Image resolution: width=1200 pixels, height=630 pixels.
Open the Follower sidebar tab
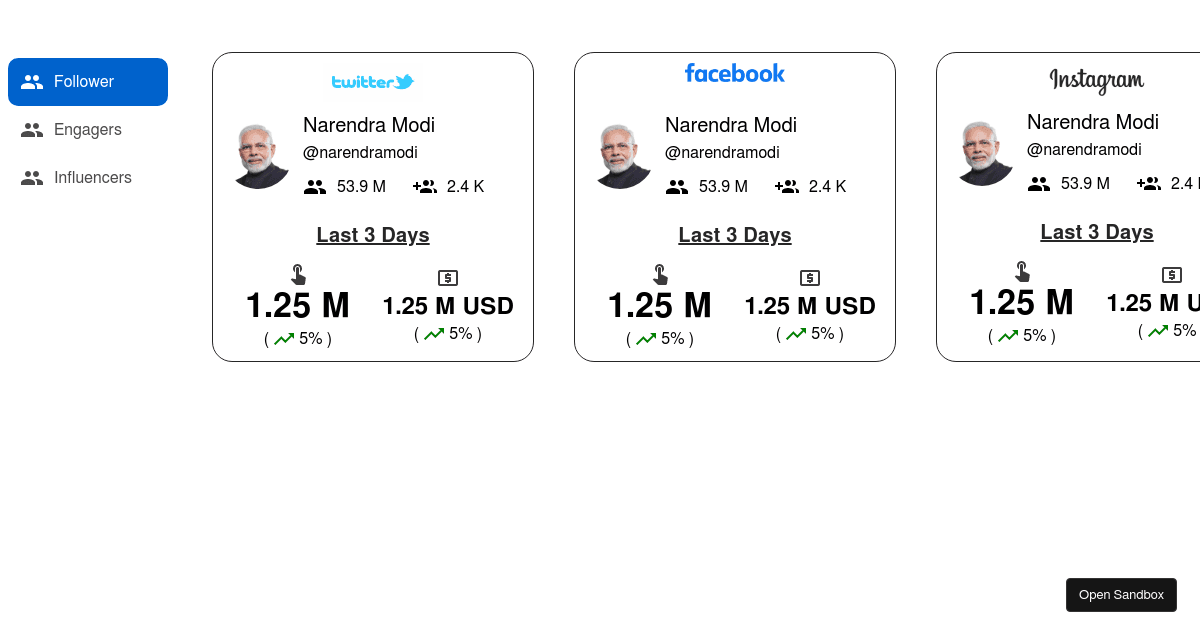tap(87, 82)
